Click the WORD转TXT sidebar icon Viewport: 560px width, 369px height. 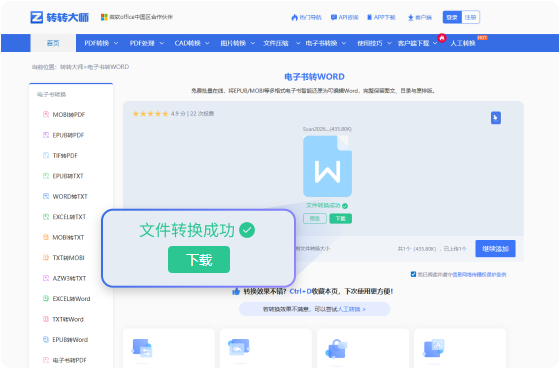pos(46,196)
